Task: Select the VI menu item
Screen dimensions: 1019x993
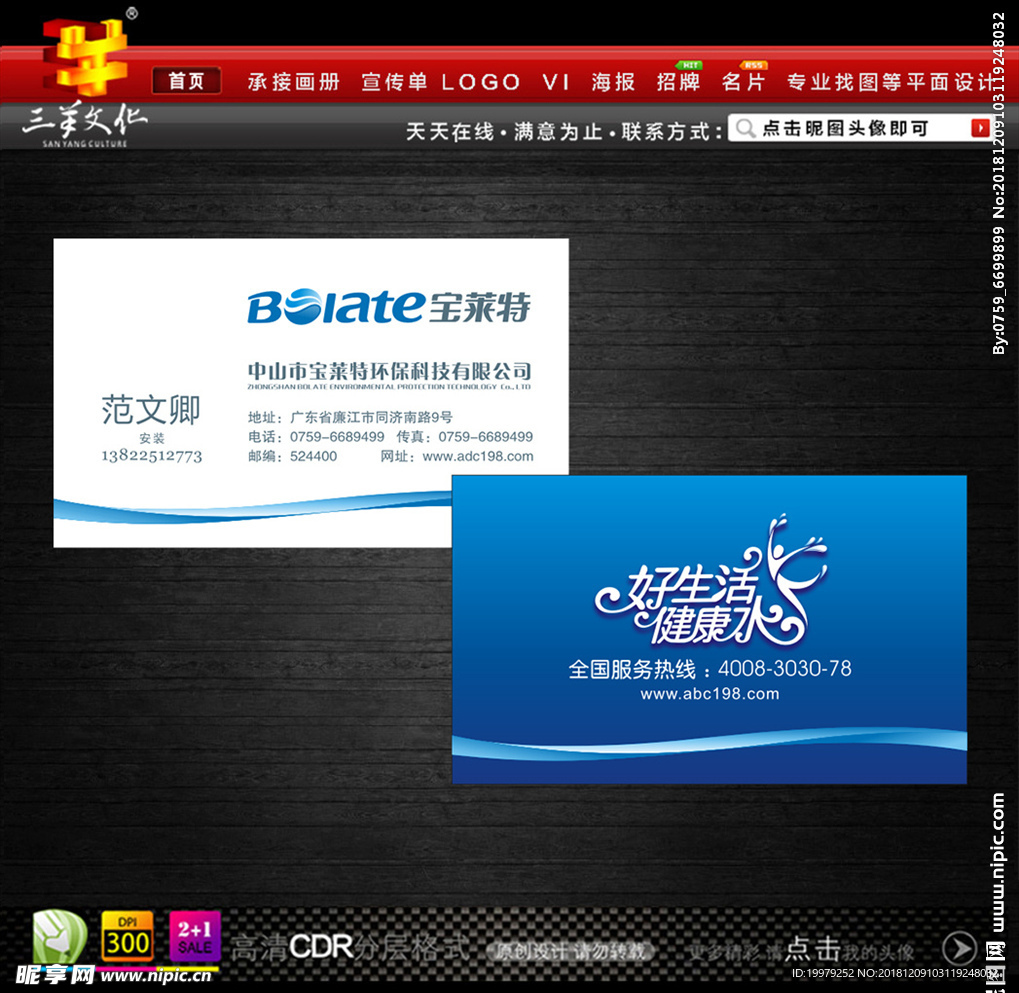Action: [556, 83]
